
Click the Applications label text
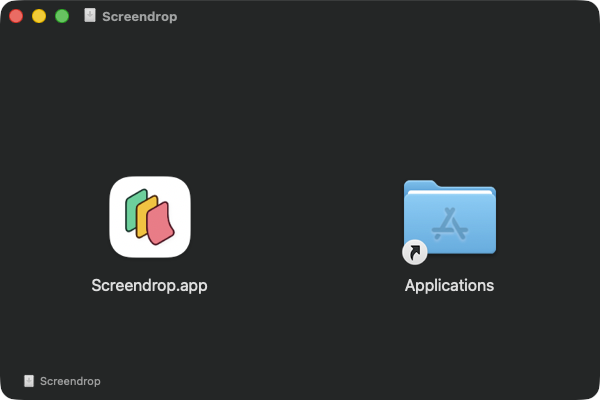tap(449, 286)
